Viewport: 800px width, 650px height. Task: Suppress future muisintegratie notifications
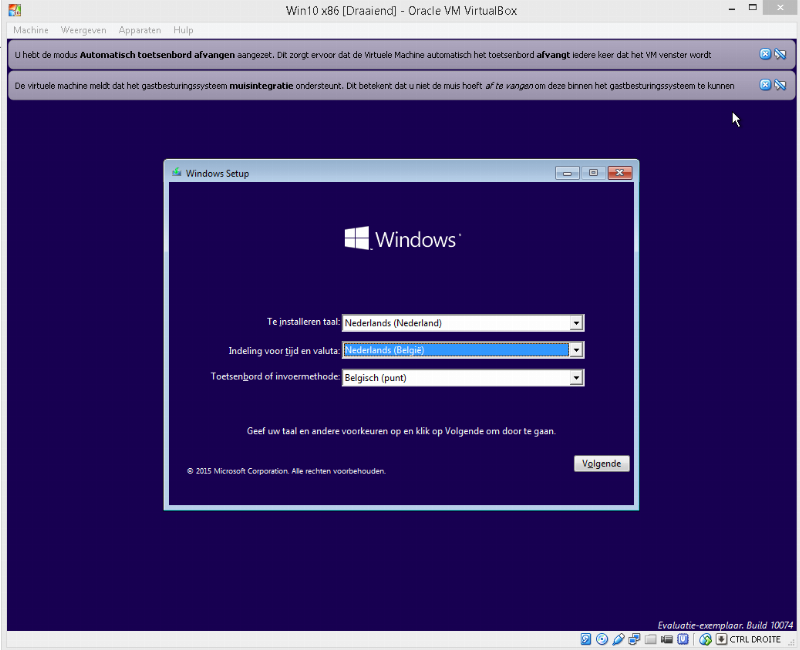click(x=780, y=85)
